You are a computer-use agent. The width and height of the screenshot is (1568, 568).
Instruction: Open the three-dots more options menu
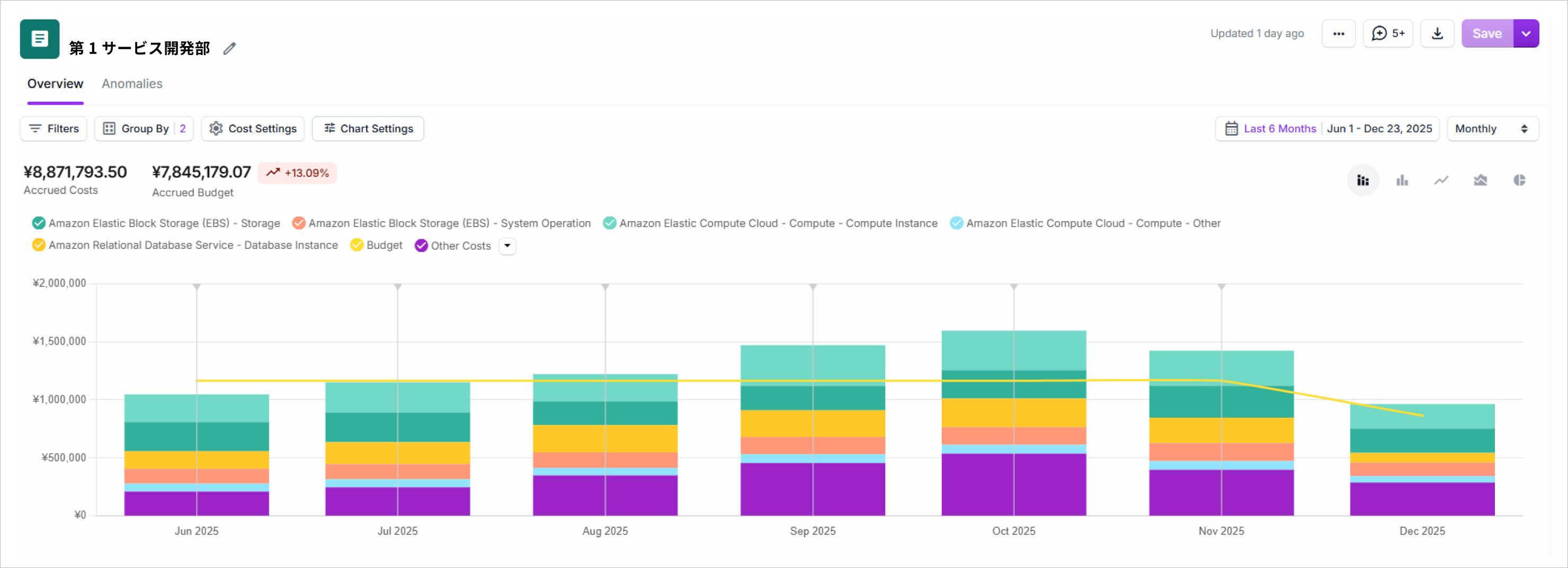[x=1338, y=33]
